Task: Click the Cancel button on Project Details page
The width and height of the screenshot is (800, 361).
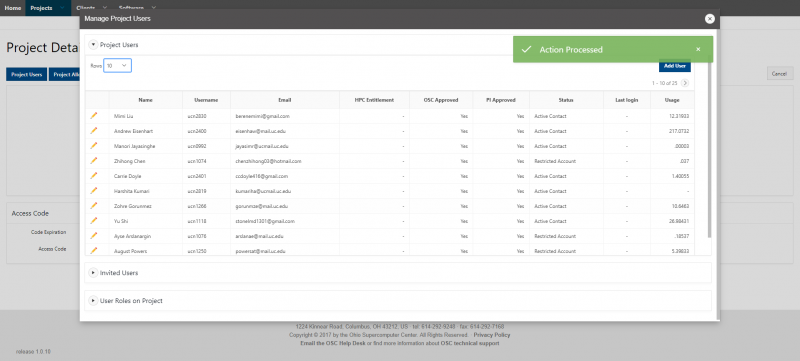Action: point(779,74)
